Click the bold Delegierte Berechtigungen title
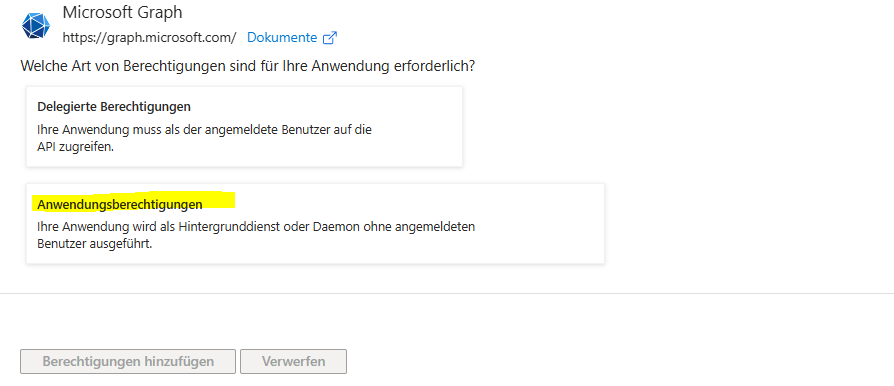 (x=114, y=107)
